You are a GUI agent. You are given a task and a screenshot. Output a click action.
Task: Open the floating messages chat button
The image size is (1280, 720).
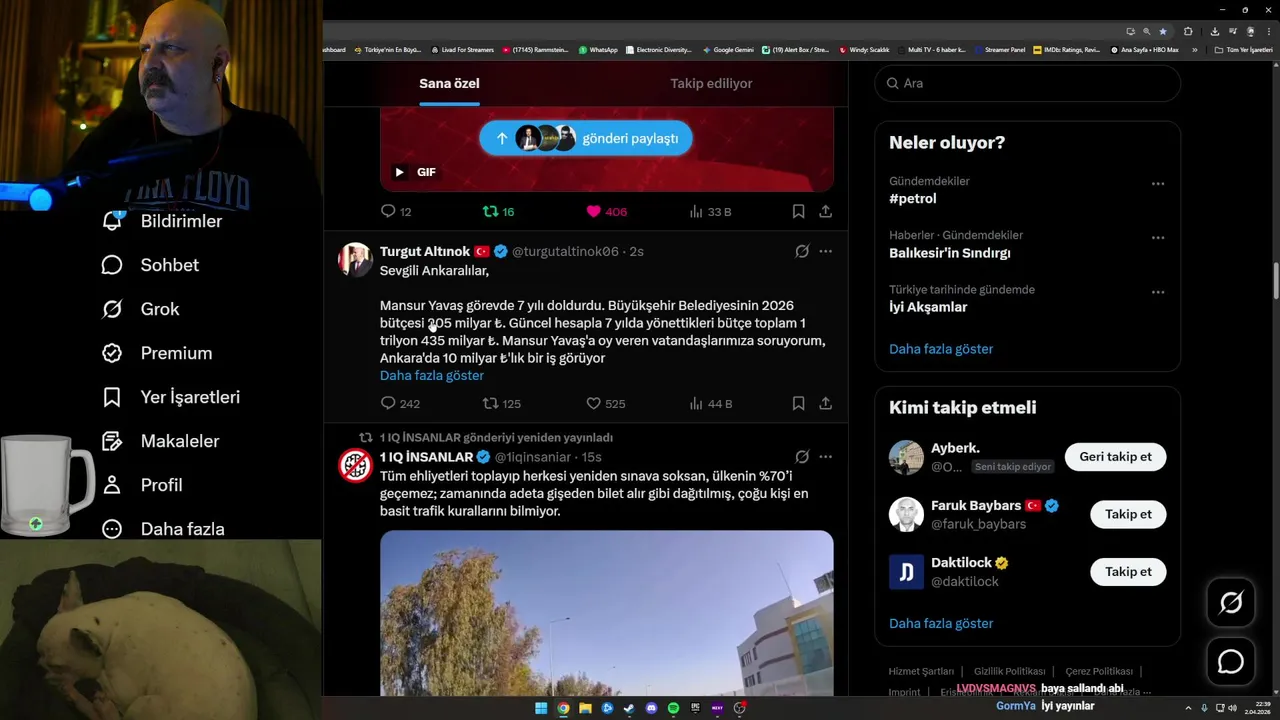1230,662
